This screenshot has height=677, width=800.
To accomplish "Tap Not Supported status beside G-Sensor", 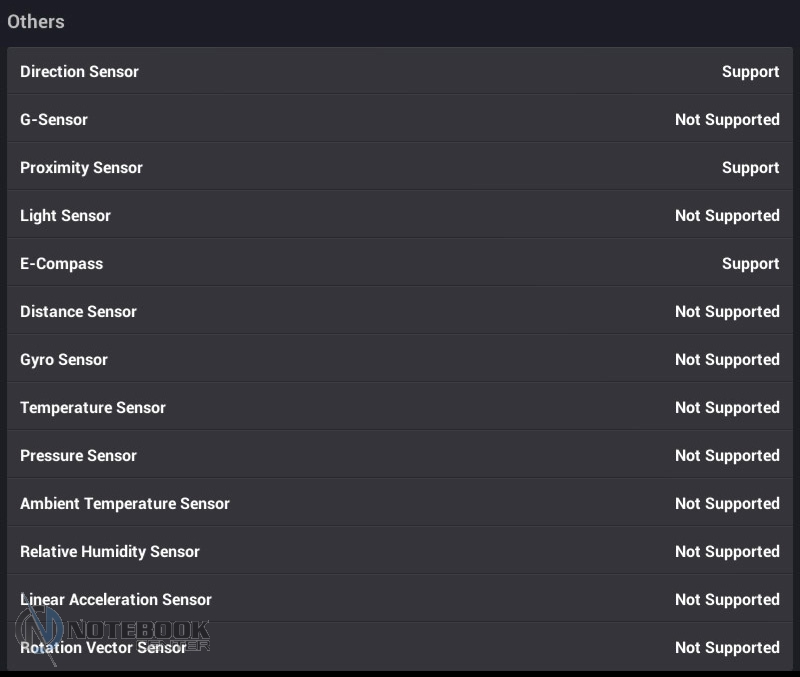I will coord(727,120).
